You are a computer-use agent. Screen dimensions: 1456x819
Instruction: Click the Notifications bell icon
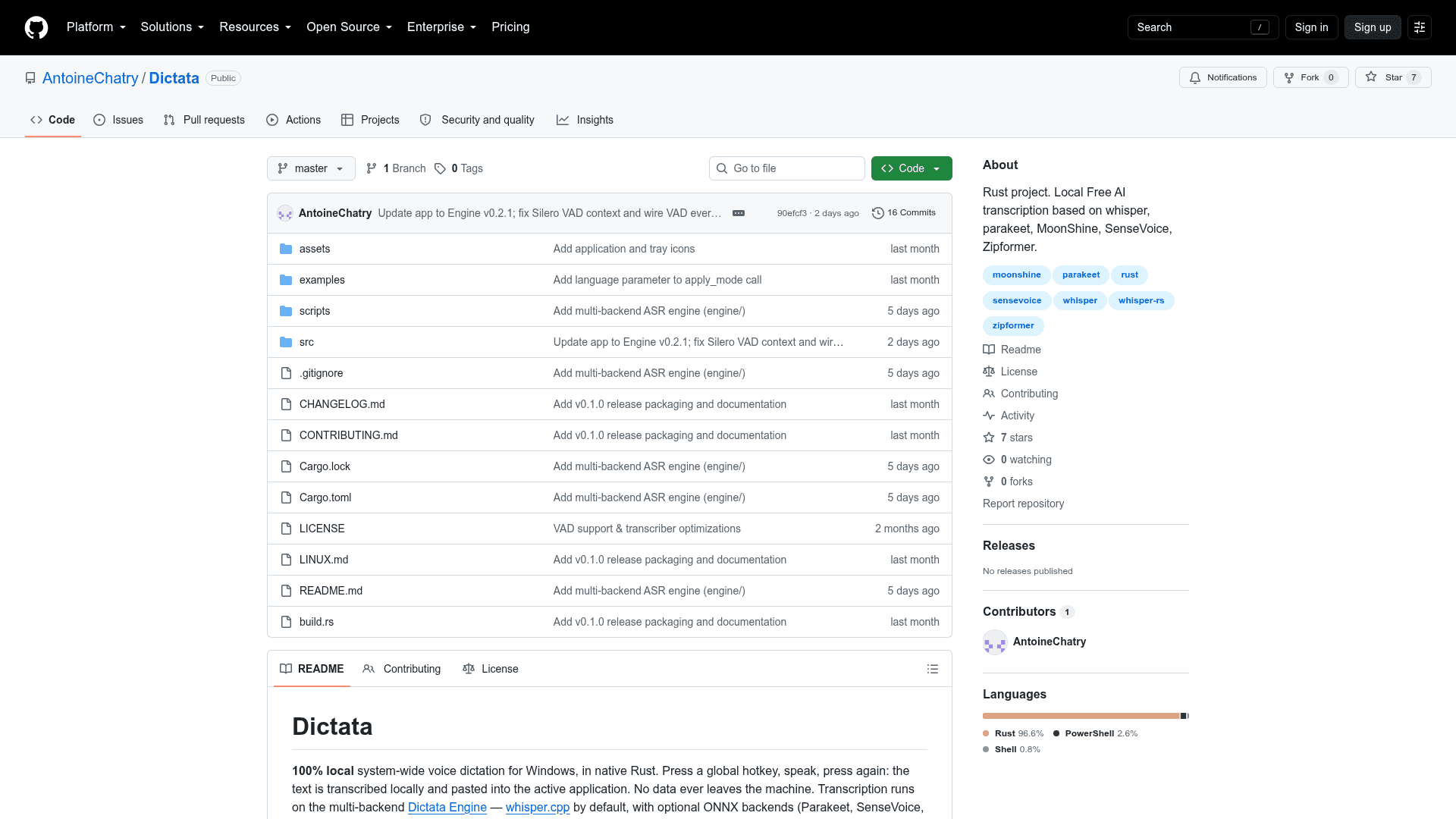click(x=1195, y=77)
